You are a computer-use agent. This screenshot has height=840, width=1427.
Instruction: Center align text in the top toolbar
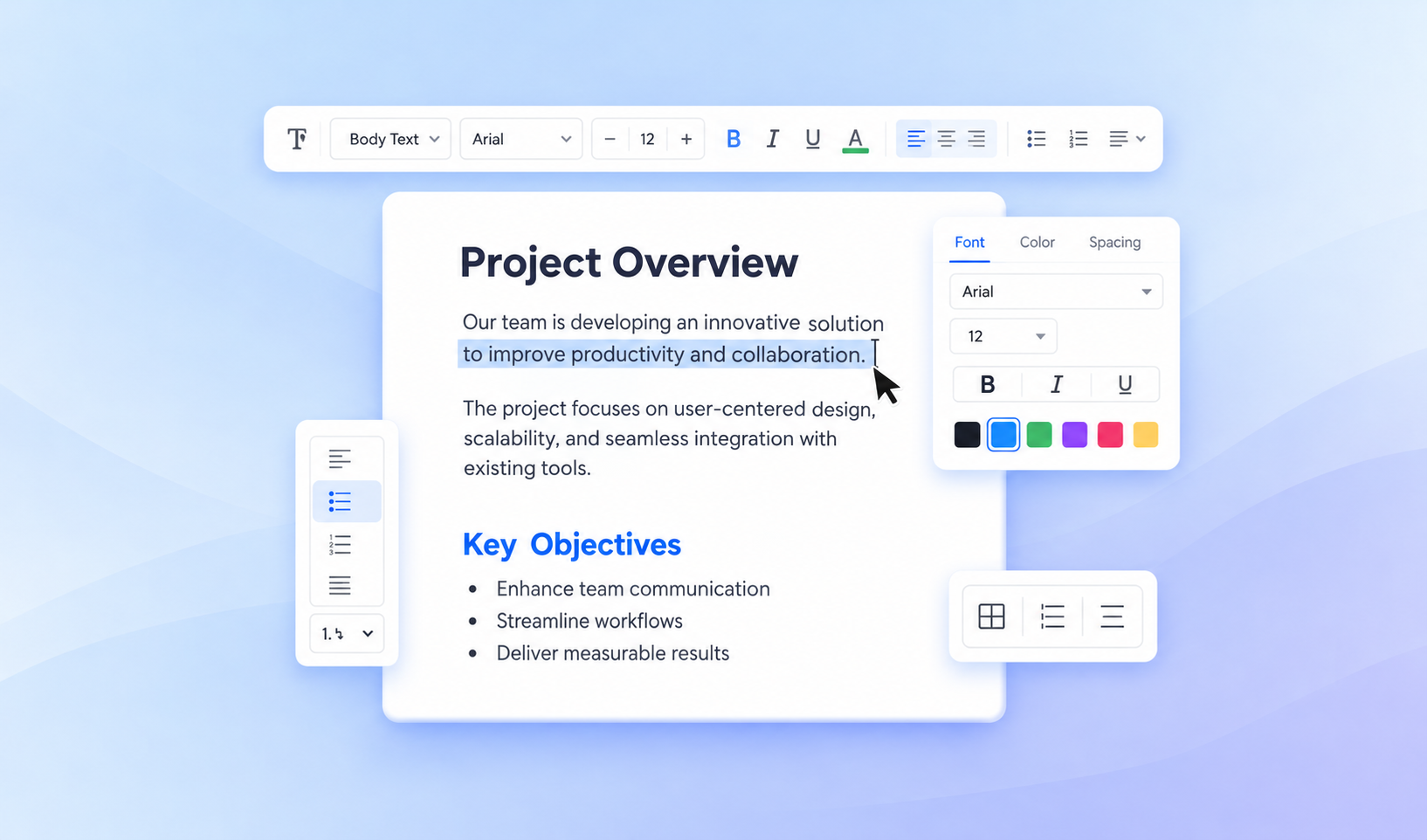(946, 139)
